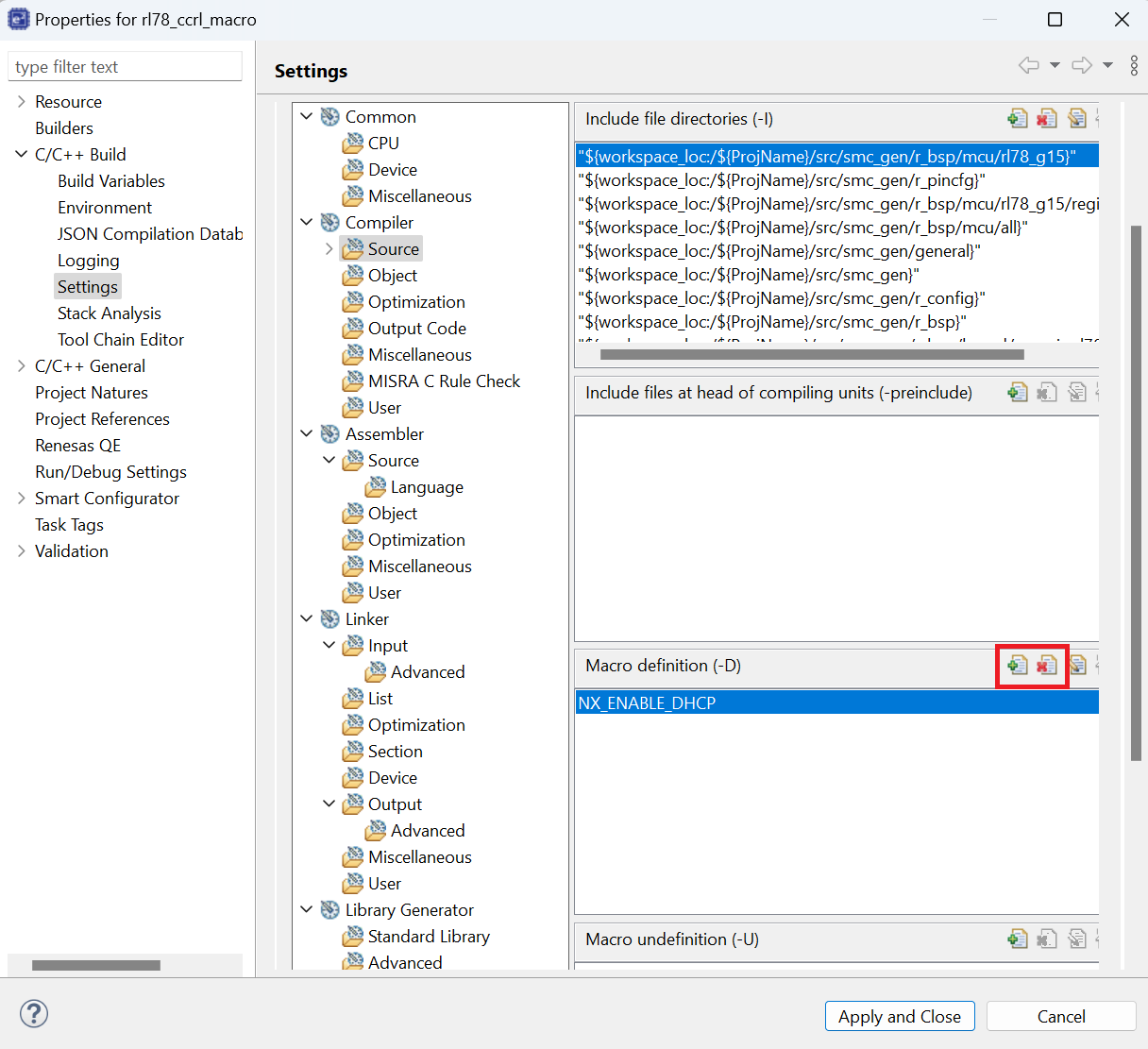
Task: Open Linker List settings
Action: [380, 699]
